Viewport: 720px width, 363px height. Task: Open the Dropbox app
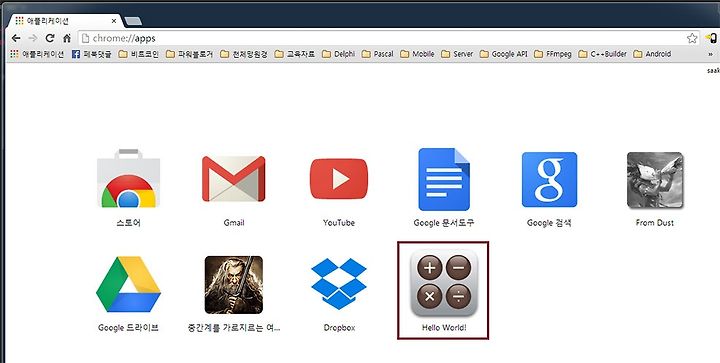tap(339, 284)
